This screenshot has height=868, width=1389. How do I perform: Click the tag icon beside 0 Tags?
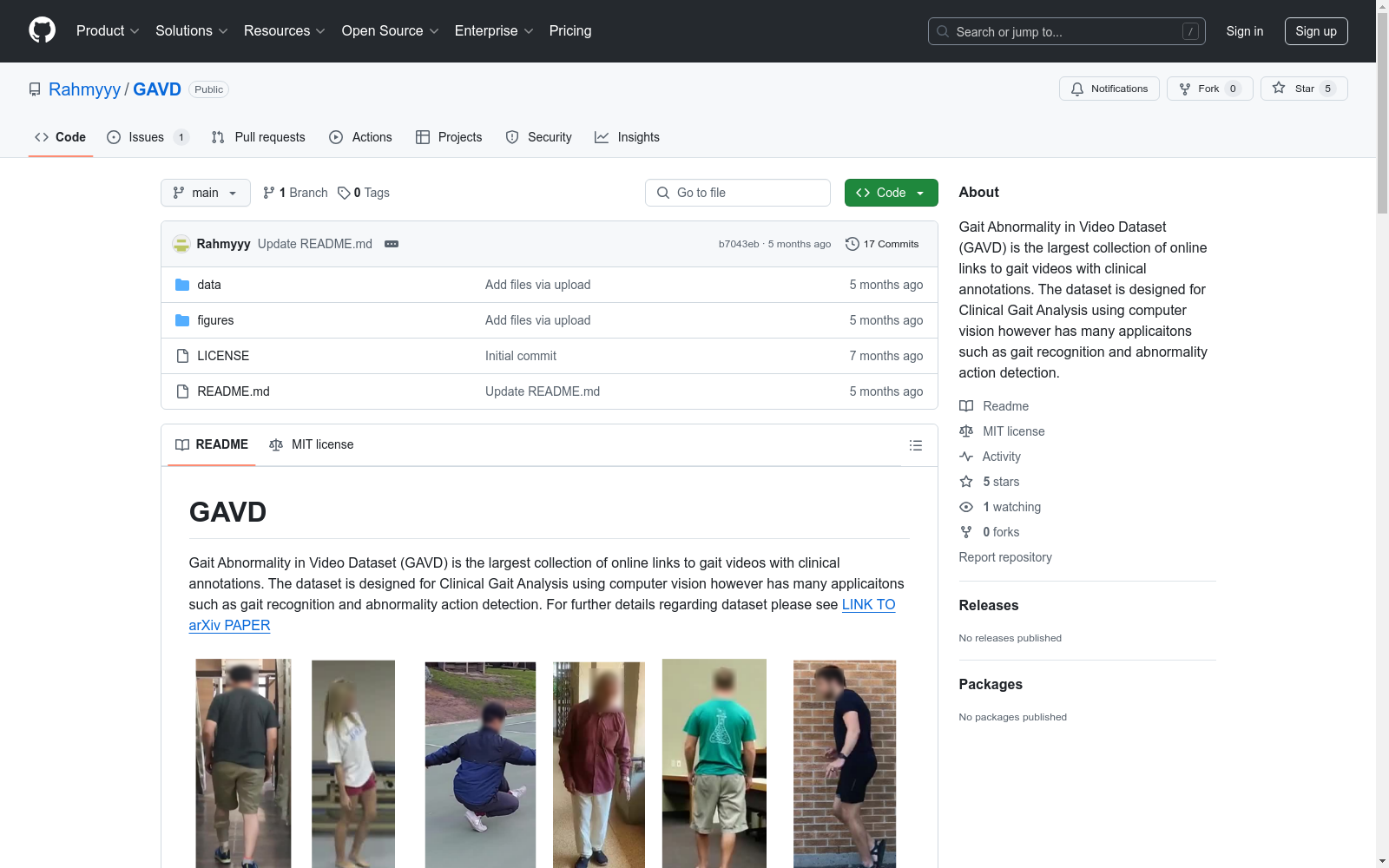344,193
